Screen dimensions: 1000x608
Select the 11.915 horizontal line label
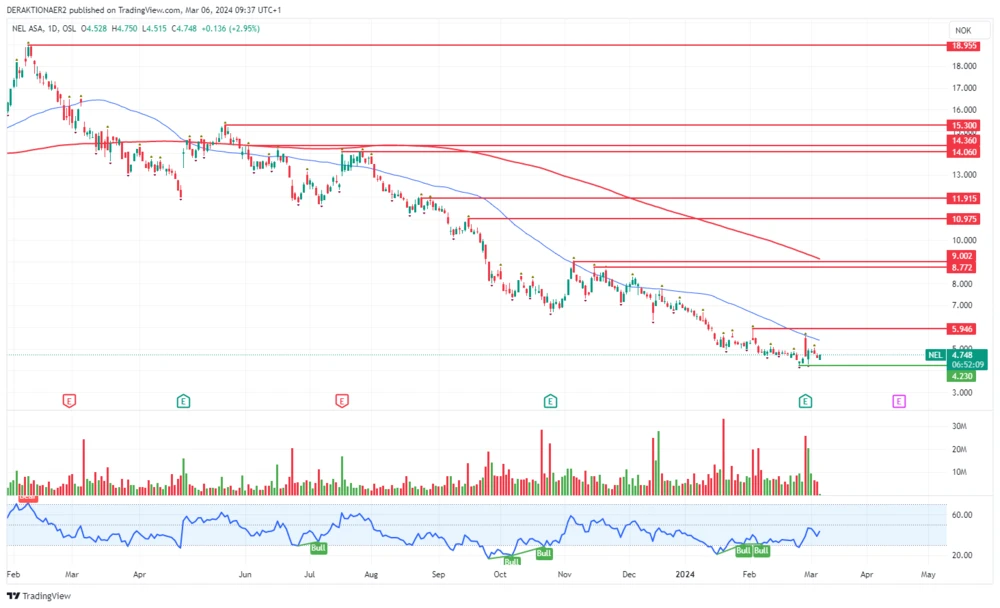tap(964, 199)
